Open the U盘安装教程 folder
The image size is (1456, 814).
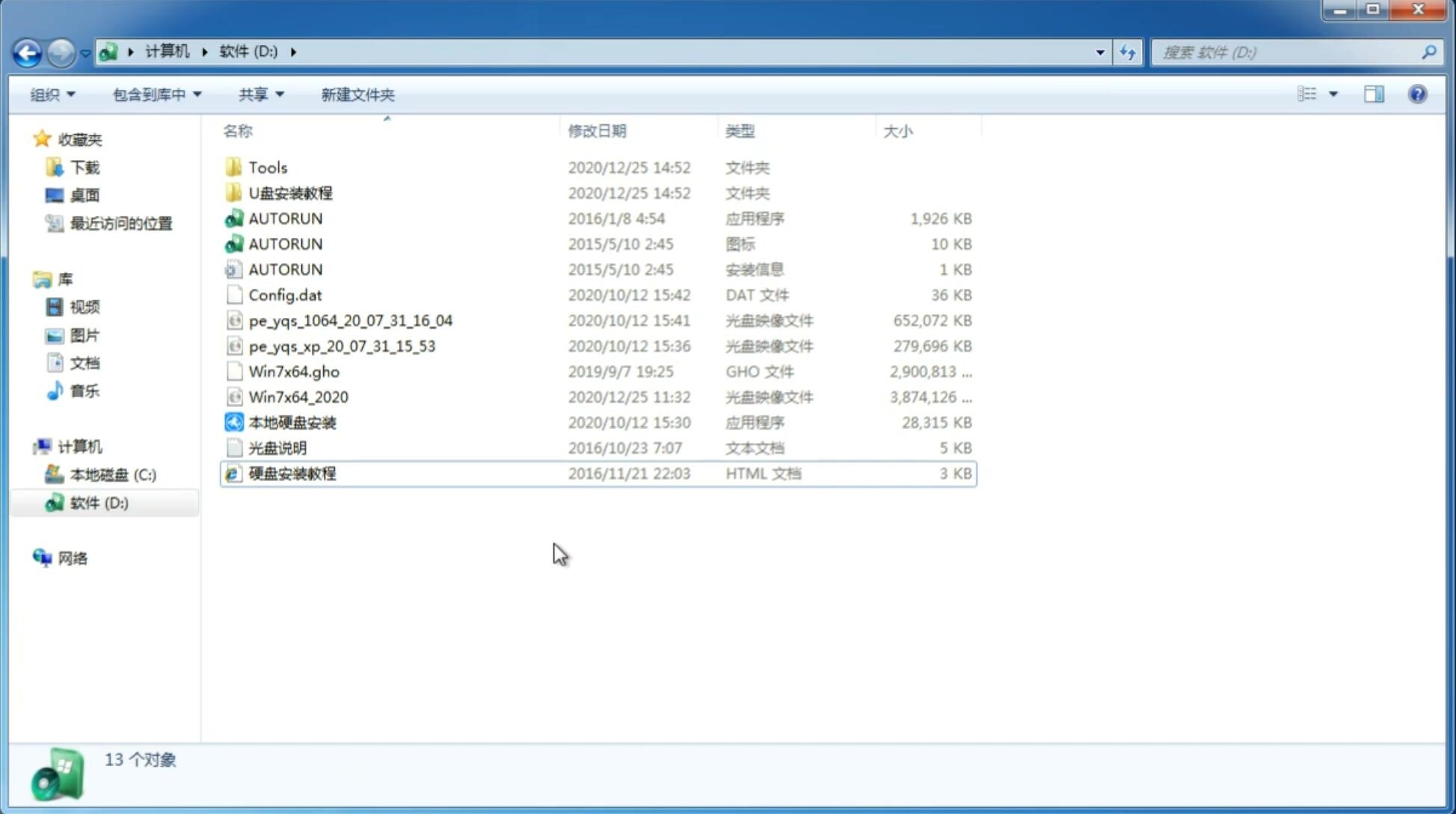click(x=290, y=192)
